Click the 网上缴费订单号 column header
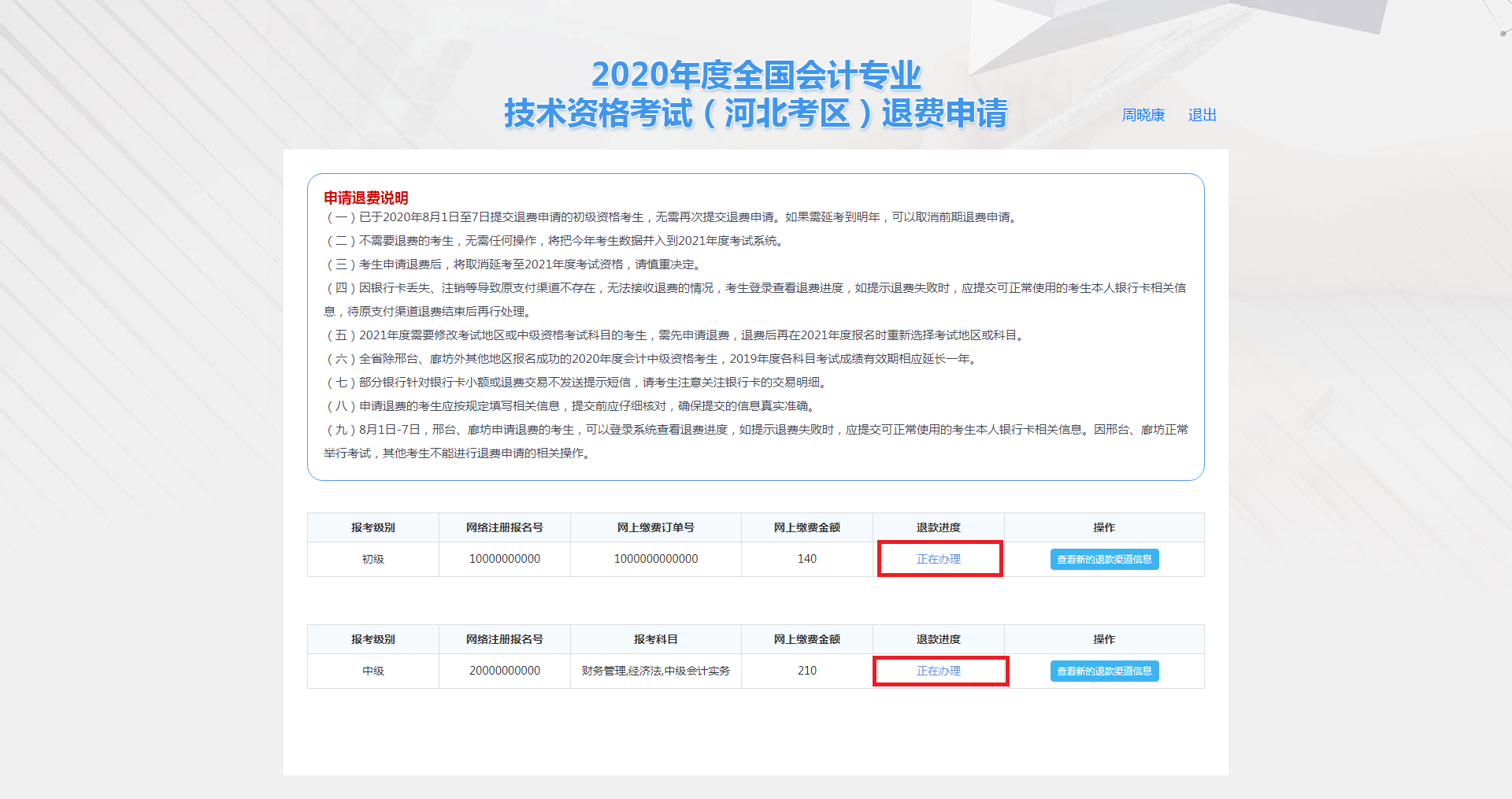 tap(655, 527)
